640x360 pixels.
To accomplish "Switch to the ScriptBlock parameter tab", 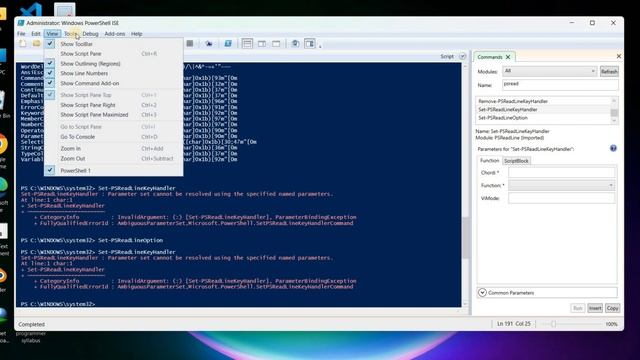I will 516,161.
